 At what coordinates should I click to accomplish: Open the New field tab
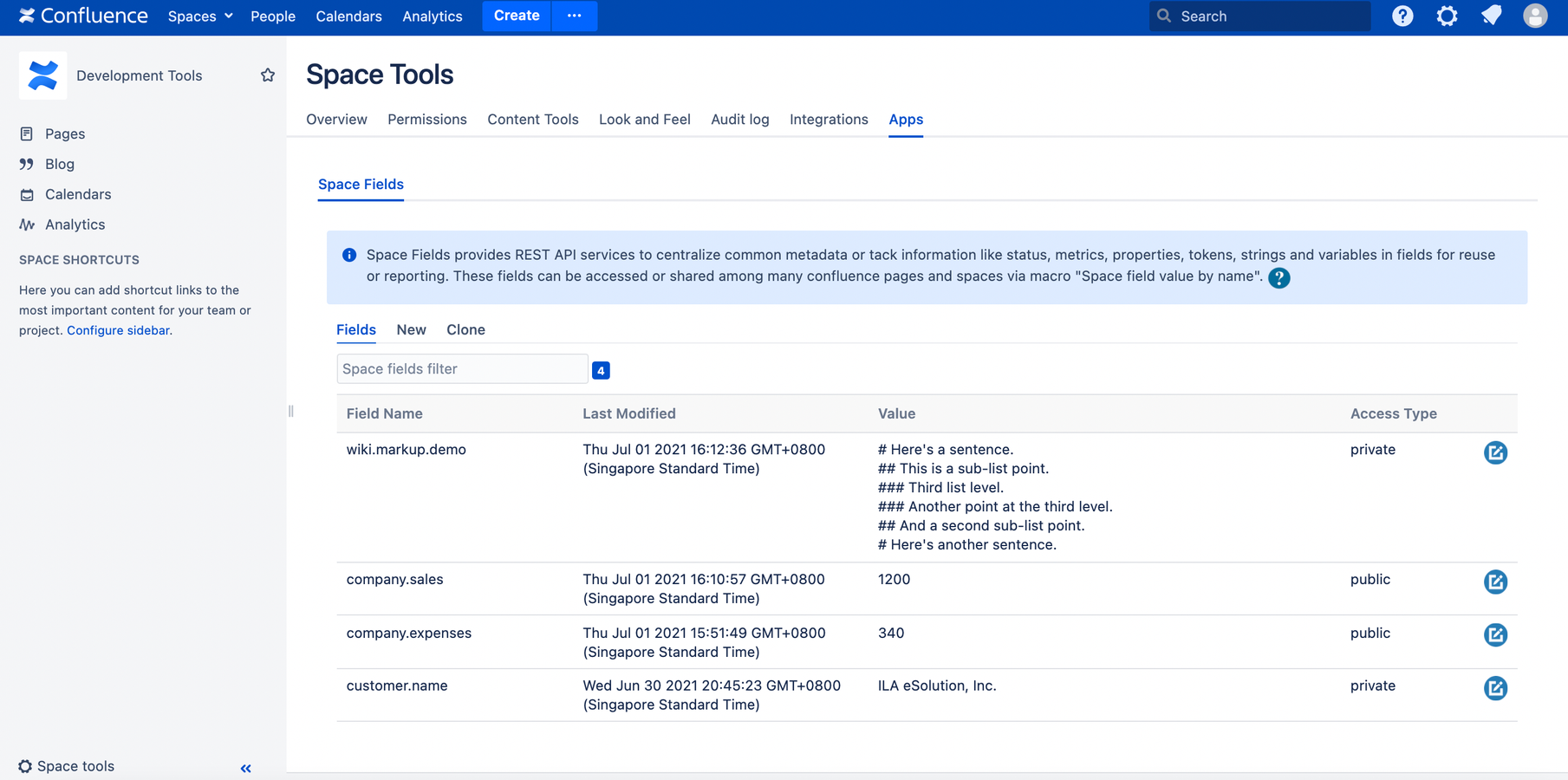tap(411, 329)
